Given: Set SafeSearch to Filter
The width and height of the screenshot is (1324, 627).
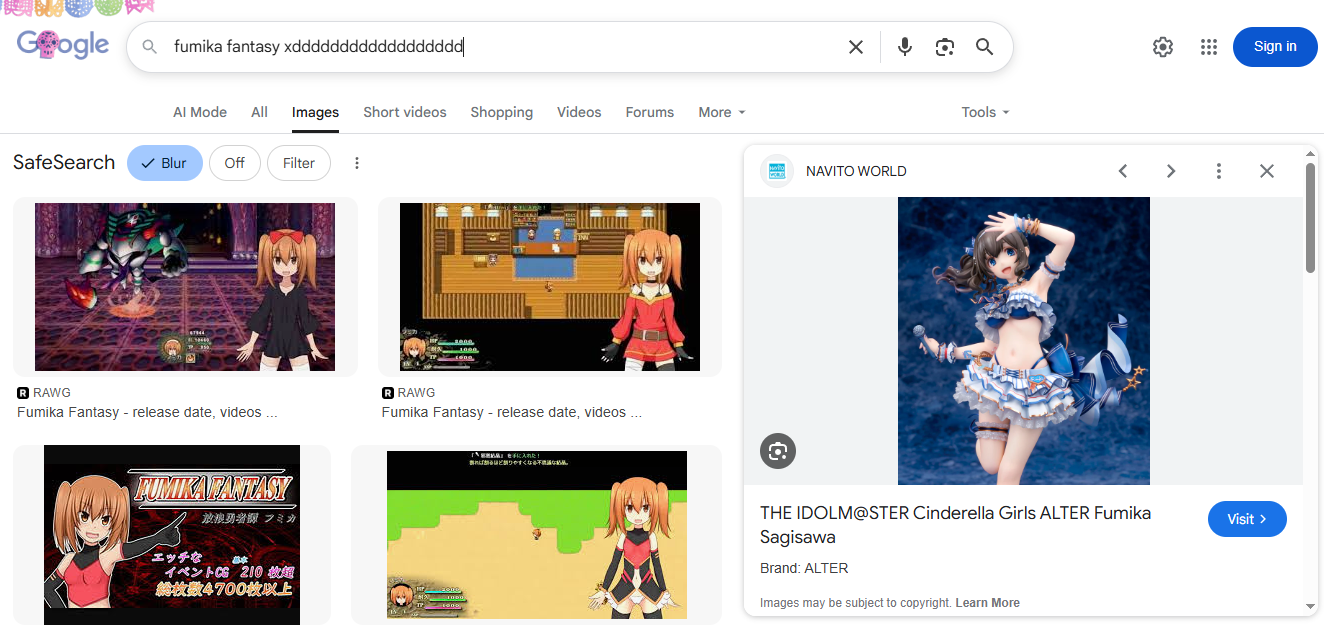Looking at the screenshot, I should 299,163.
